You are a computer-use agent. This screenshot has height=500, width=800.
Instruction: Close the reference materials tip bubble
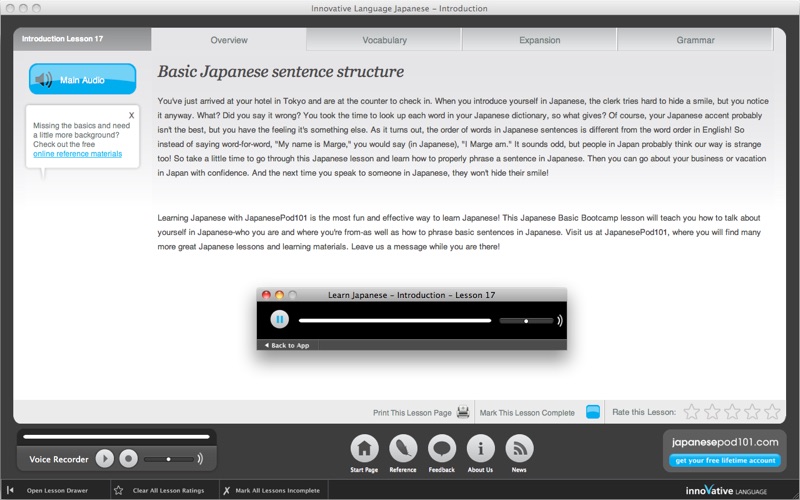click(131, 115)
